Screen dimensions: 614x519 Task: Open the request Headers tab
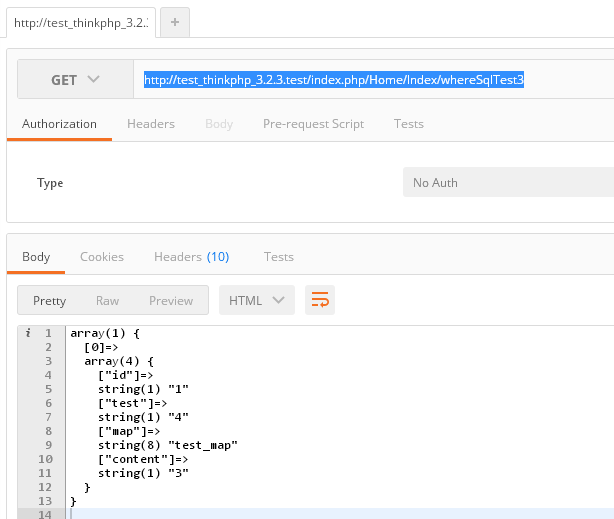click(x=151, y=124)
